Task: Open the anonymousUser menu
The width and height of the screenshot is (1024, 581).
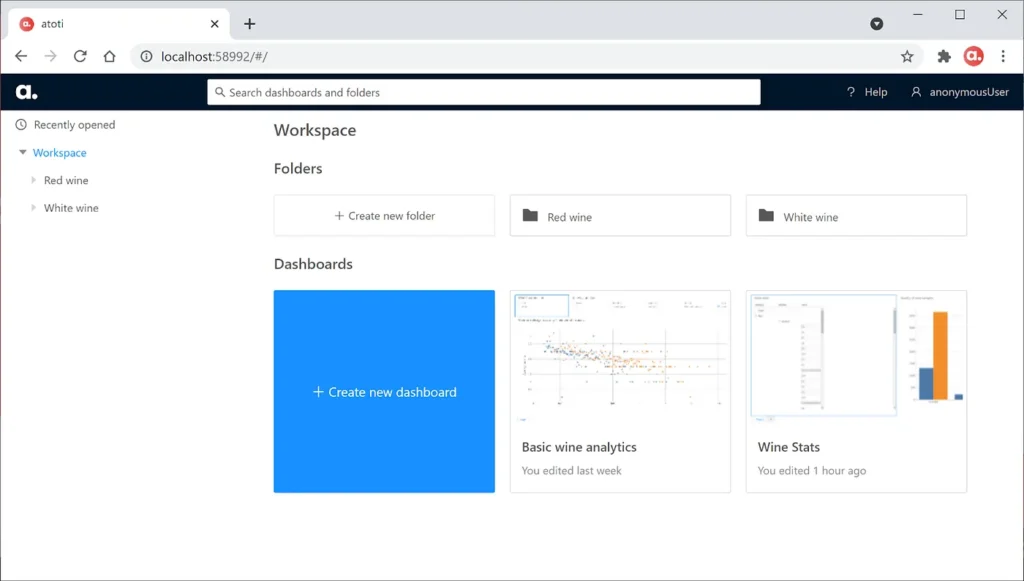Action: pos(960,92)
